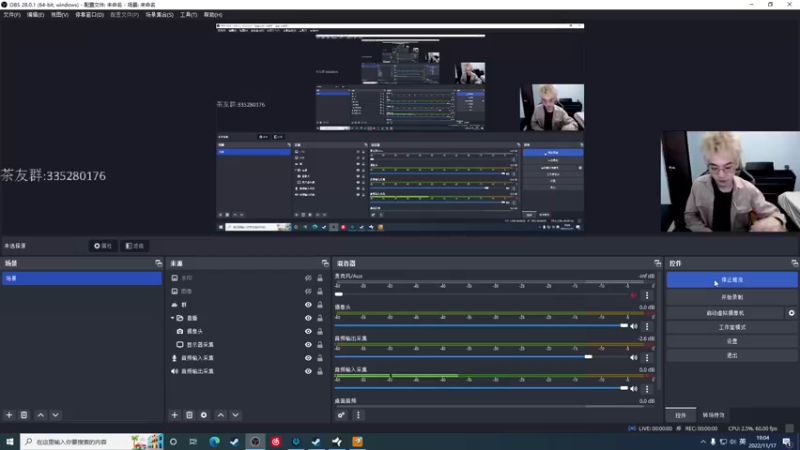This screenshot has height=450, width=800.
Task: Open the Windows Start menu
Action: (x=10, y=441)
